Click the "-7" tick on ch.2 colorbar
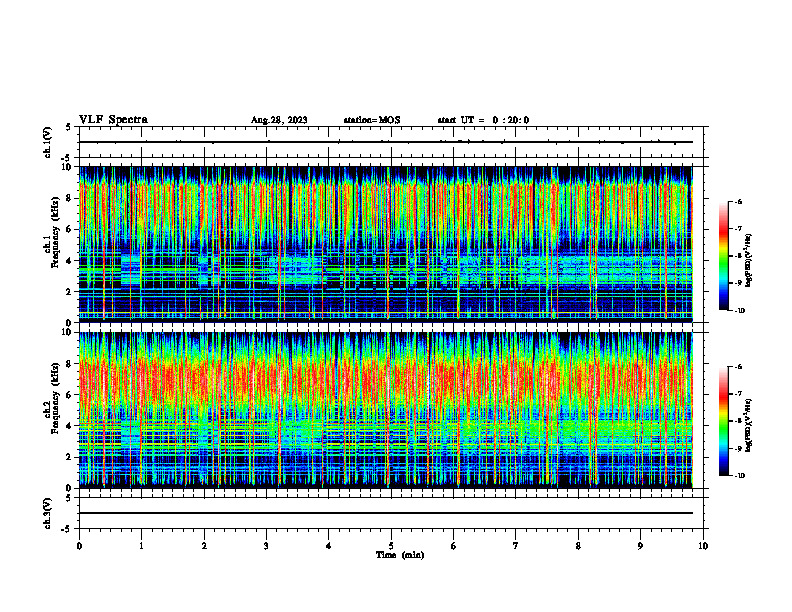The height and width of the screenshot is (612, 792). 738,394
